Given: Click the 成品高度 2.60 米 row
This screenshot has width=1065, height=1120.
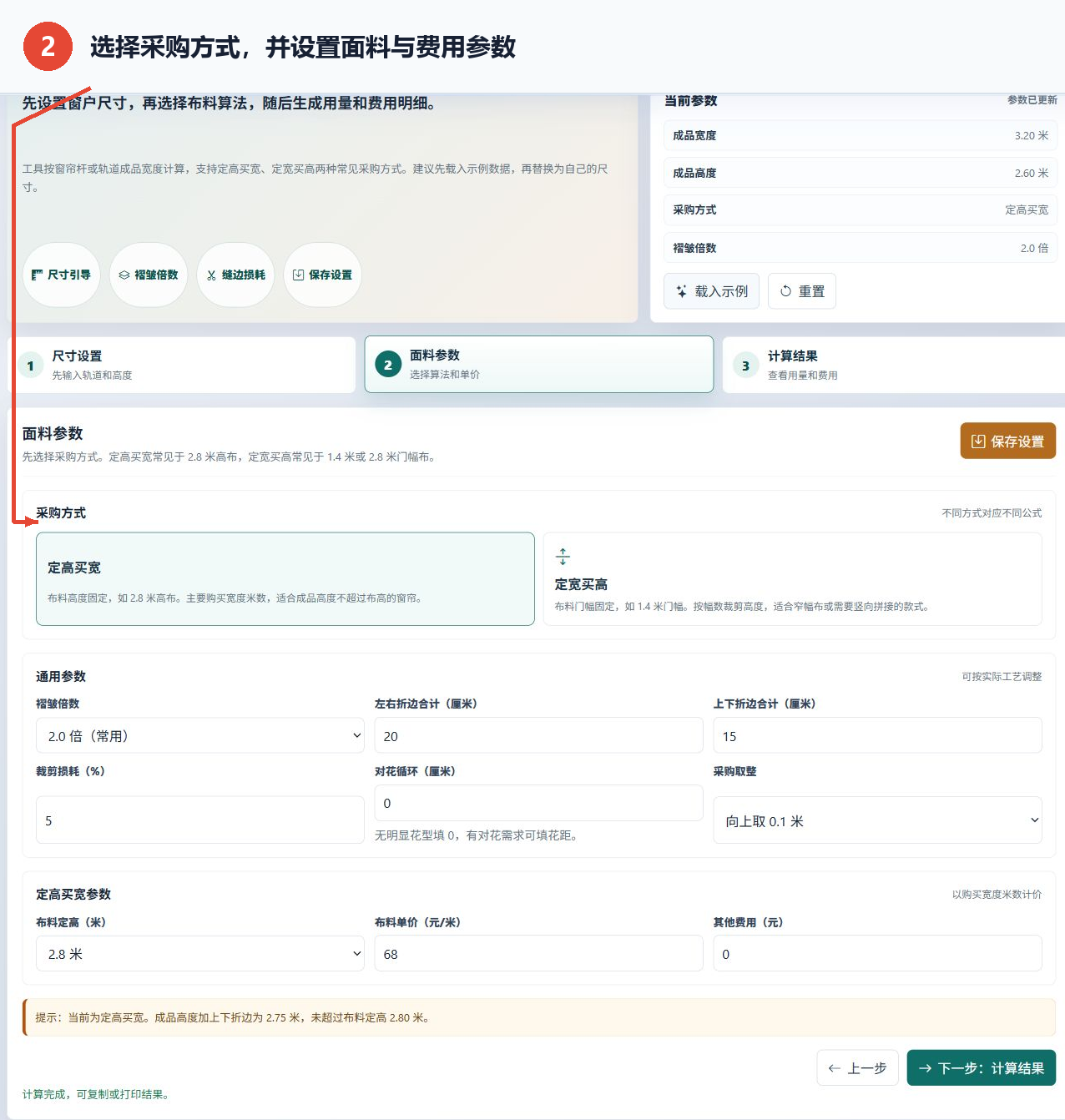Looking at the screenshot, I should coord(861,173).
